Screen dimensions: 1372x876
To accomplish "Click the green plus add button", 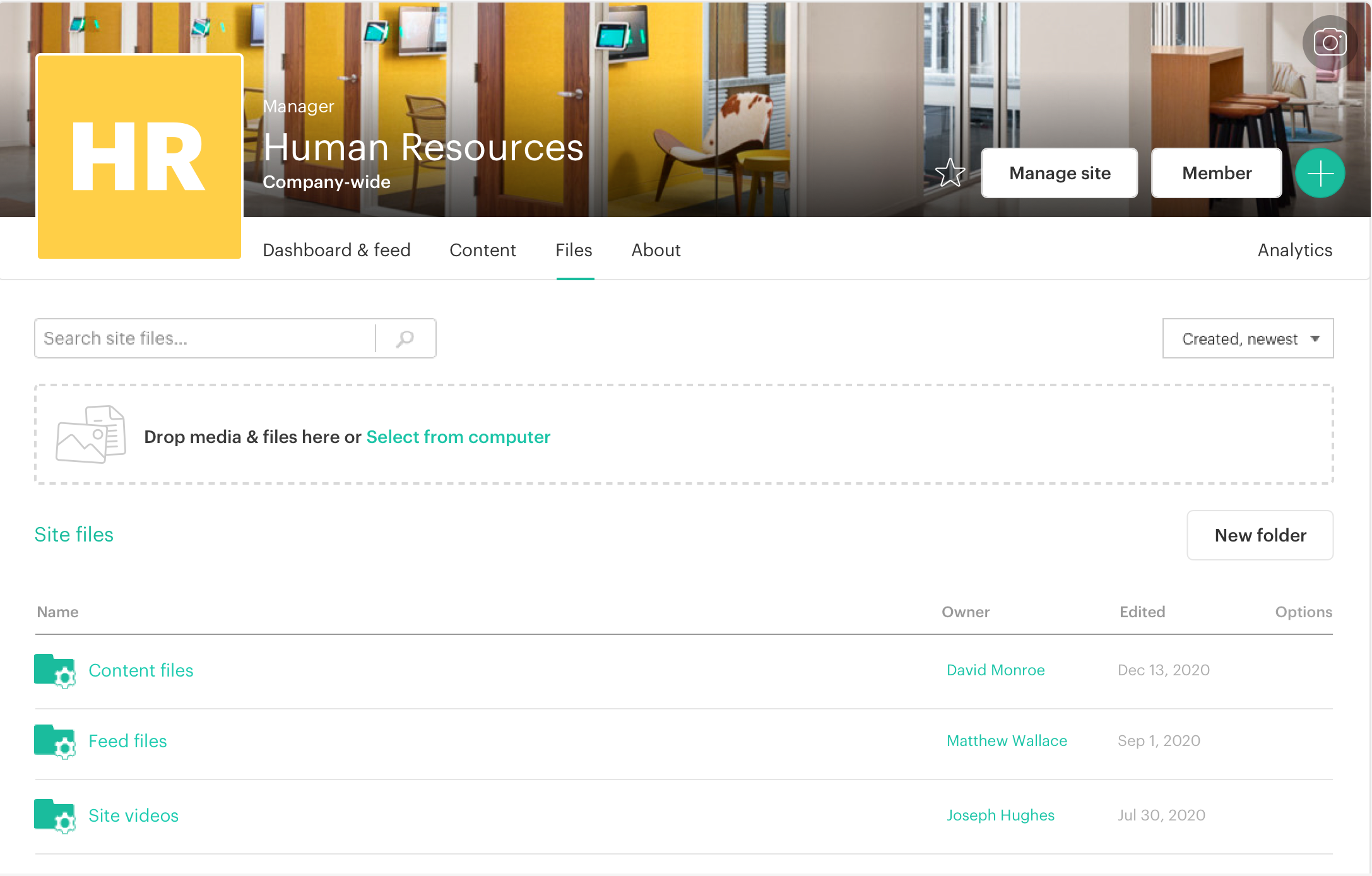I will pos(1320,173).
